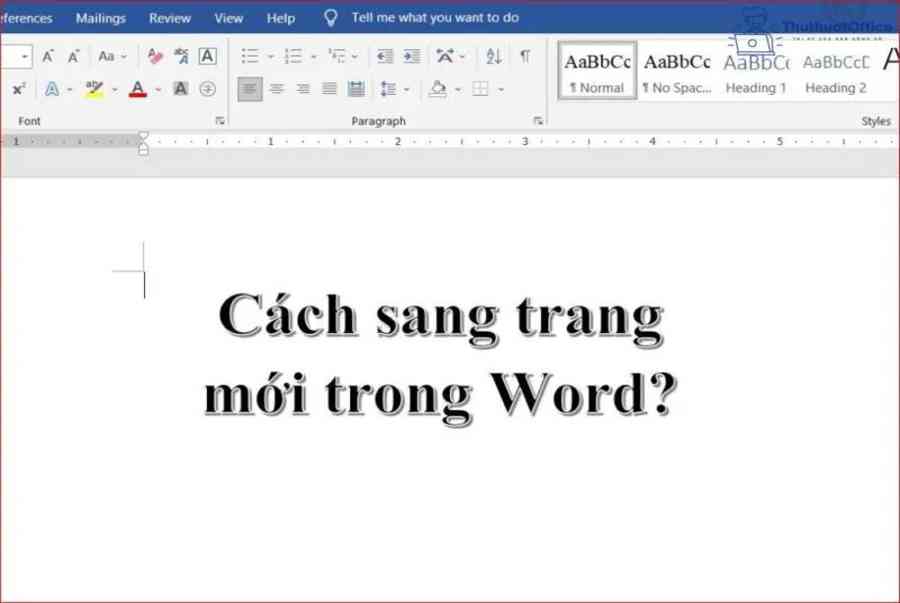Increase paragraph indent

pos(412,56)
